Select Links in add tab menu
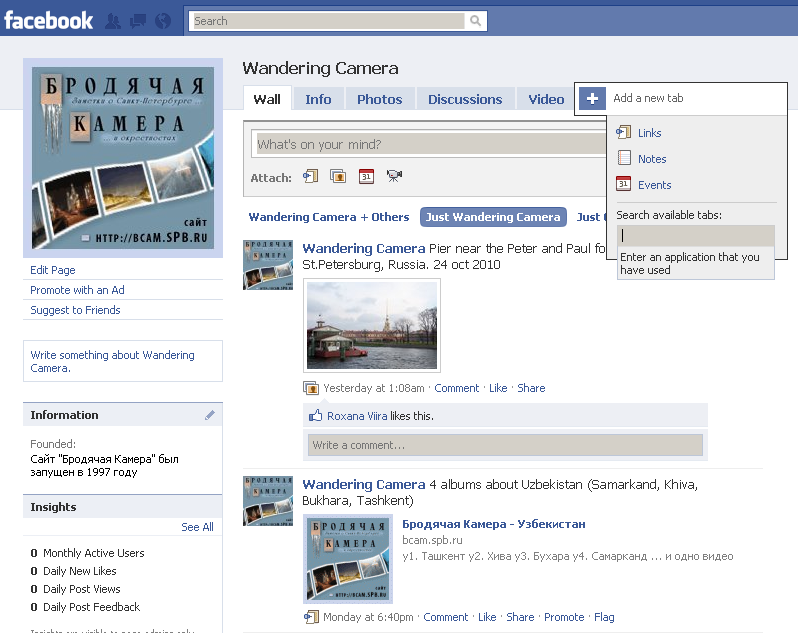798x633 pixels. coord(649,133)
